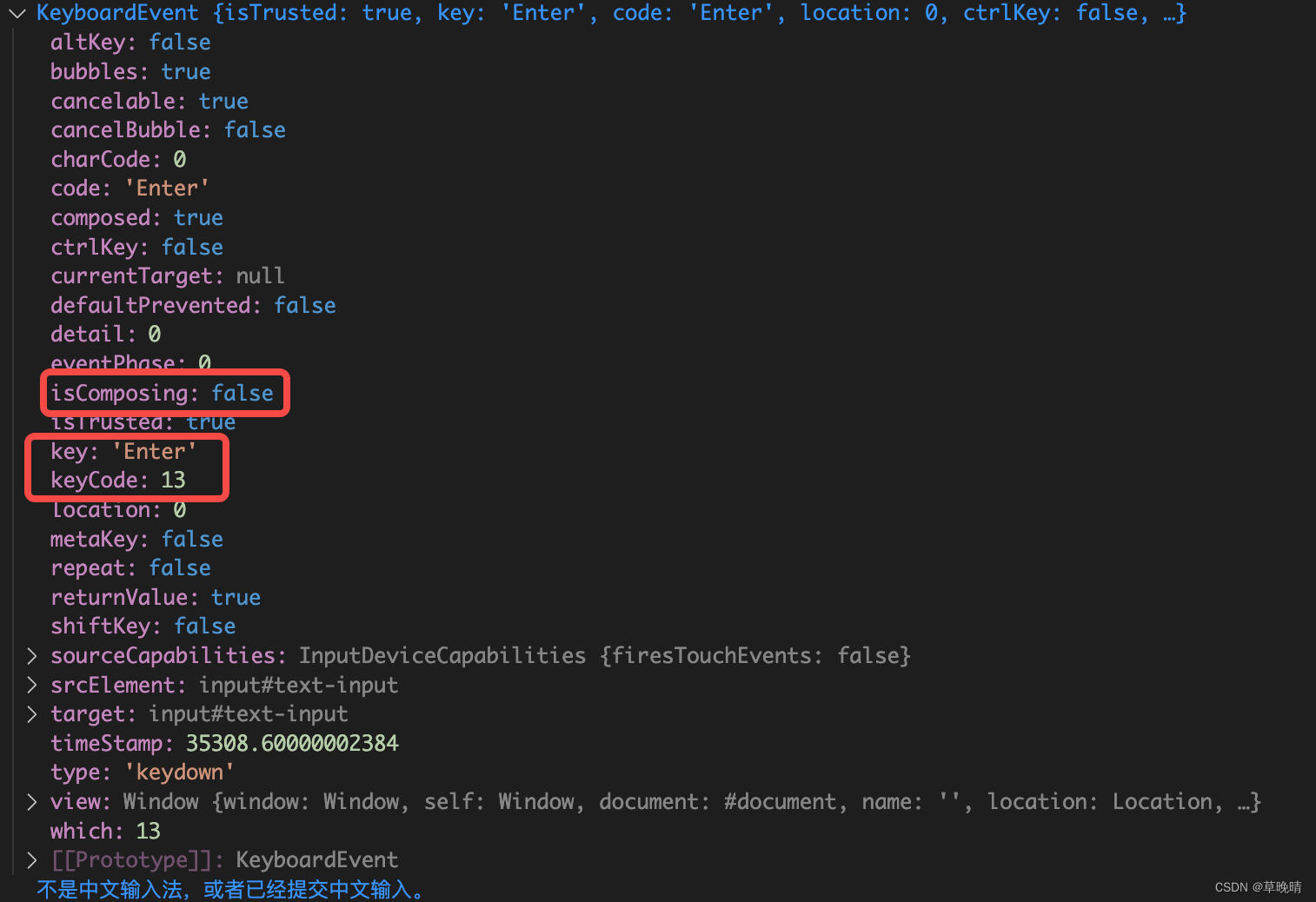The height and width of the screenshot is (902, 1316).
Task: Click the 'ctrlKey: false' property row
Action: pos(136,248)
